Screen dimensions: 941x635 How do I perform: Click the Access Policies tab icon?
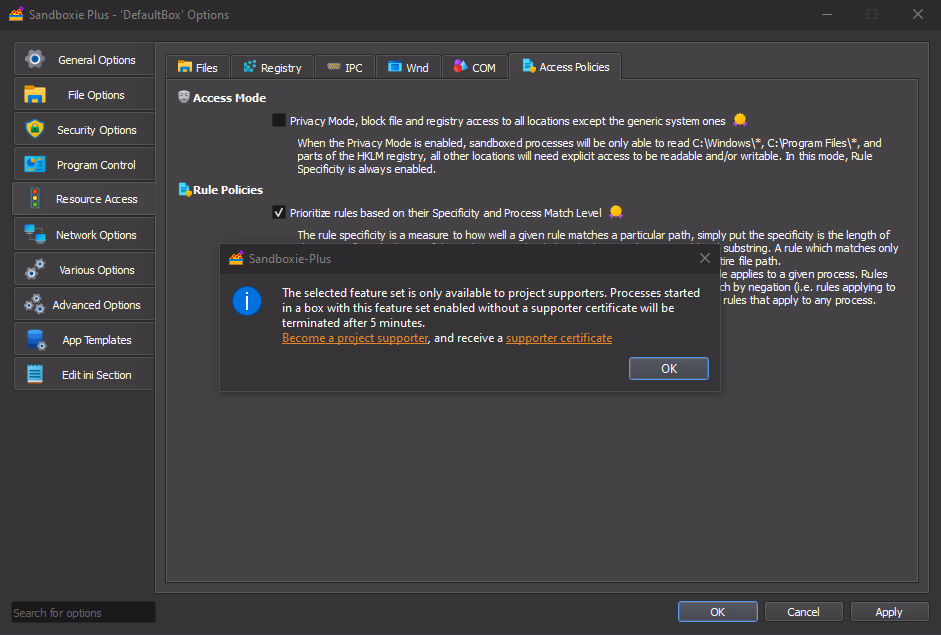tap(529, 66)
